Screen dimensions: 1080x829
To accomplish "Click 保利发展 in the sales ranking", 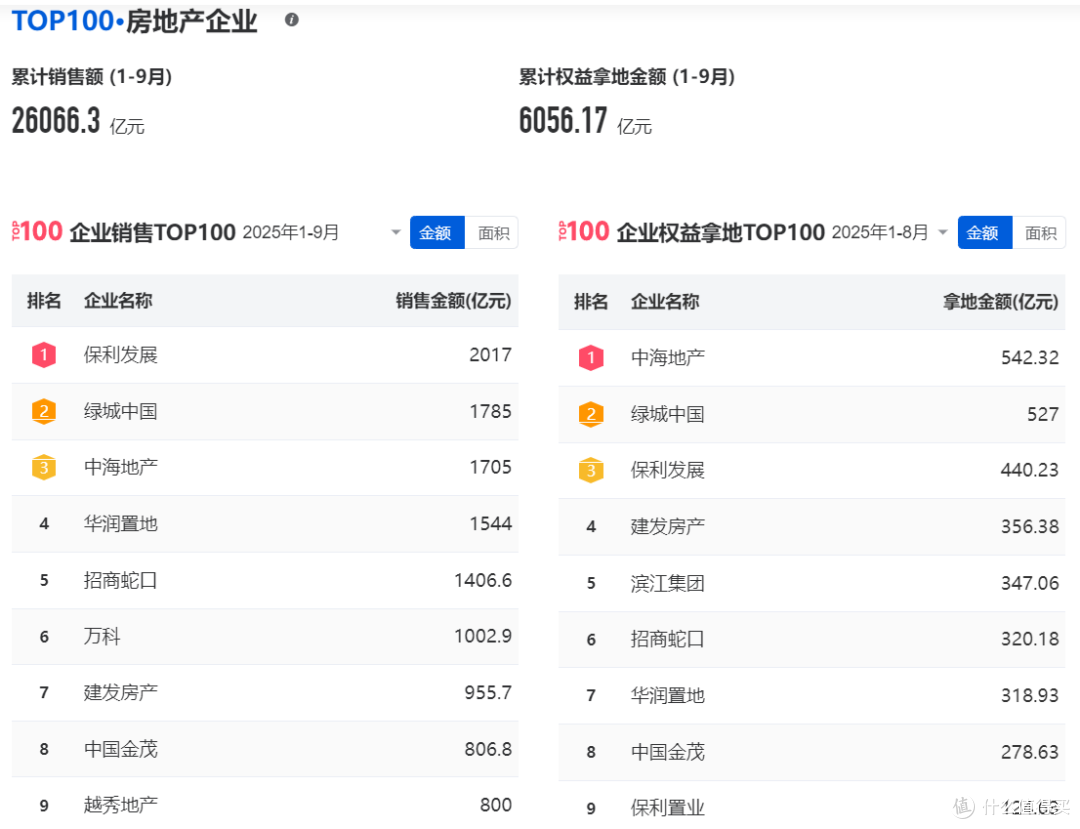I will [x=121, y=355].
